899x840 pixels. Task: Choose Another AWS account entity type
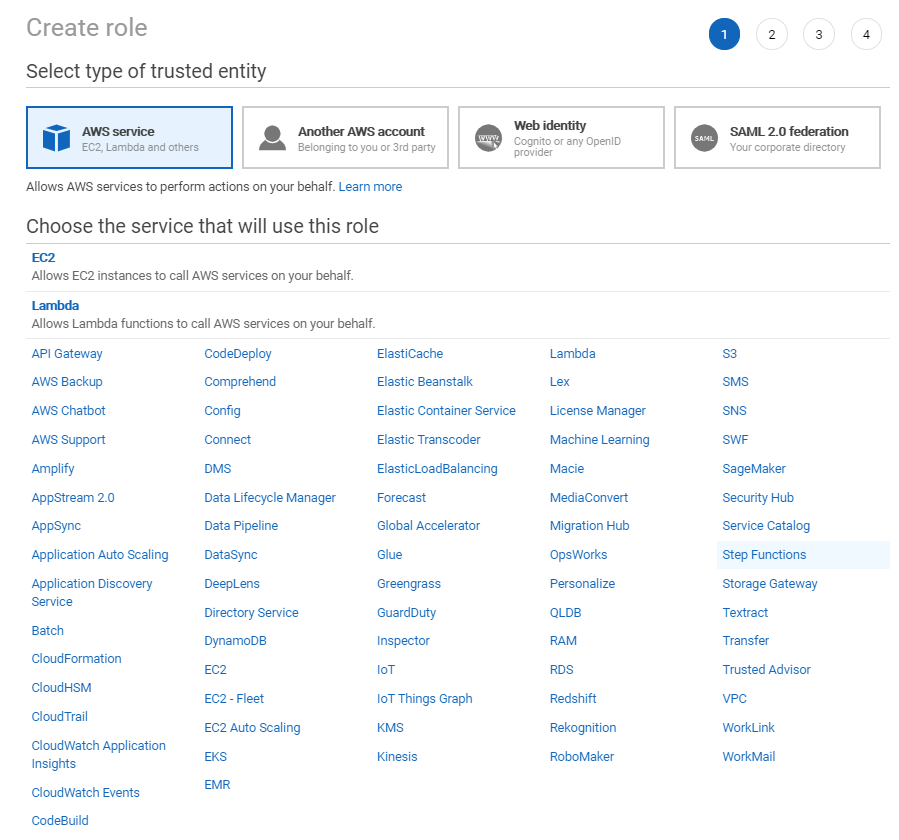coord(345,138)
